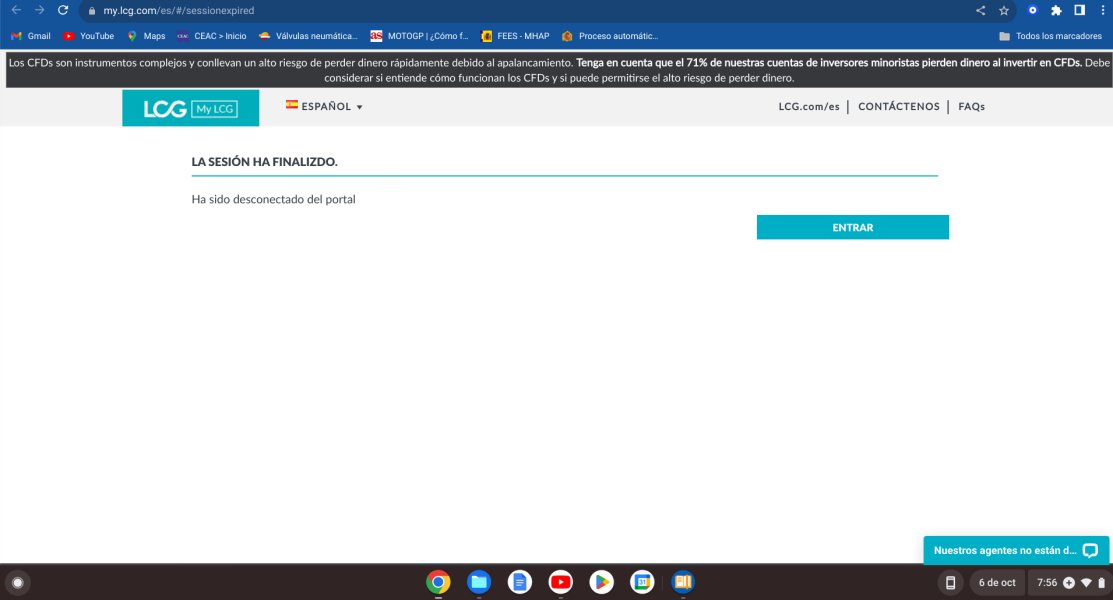This screenshot has height=600, width=1113.
Task: Open the MOTOGP bookmark
Action: (x=419, y=36)
